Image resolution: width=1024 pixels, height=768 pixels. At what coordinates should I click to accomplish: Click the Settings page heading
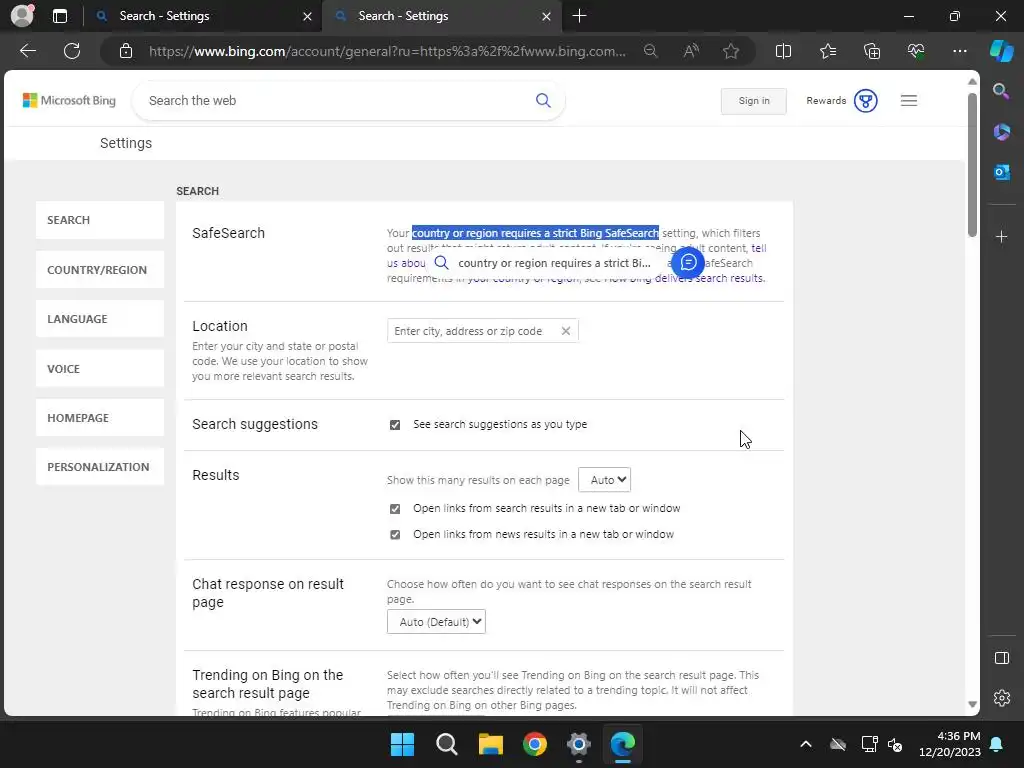click(x=126, y=143)
